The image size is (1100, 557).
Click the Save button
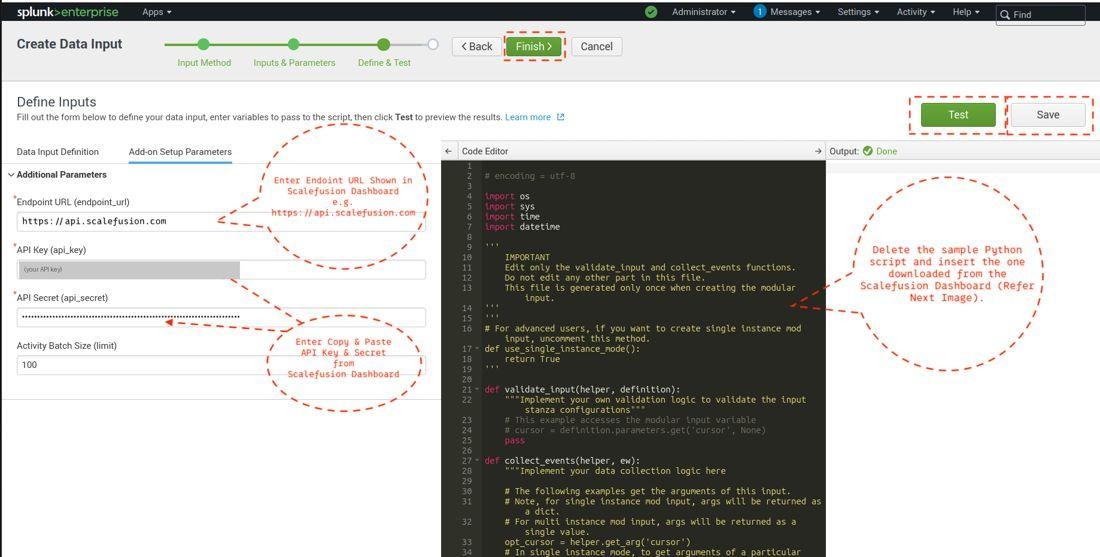(1048, 115)
